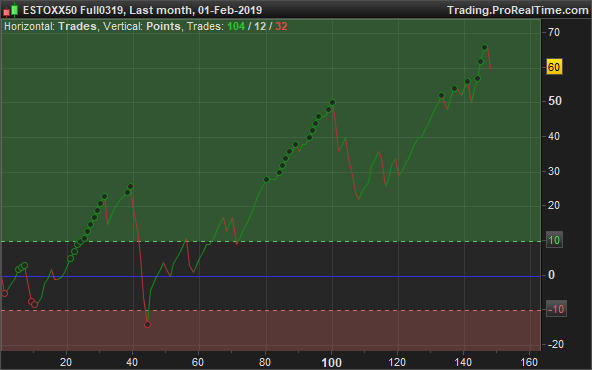Click the -20 label on the vertical axis
592x370 pixels.
pyautogui.click(x=556, y=344)
